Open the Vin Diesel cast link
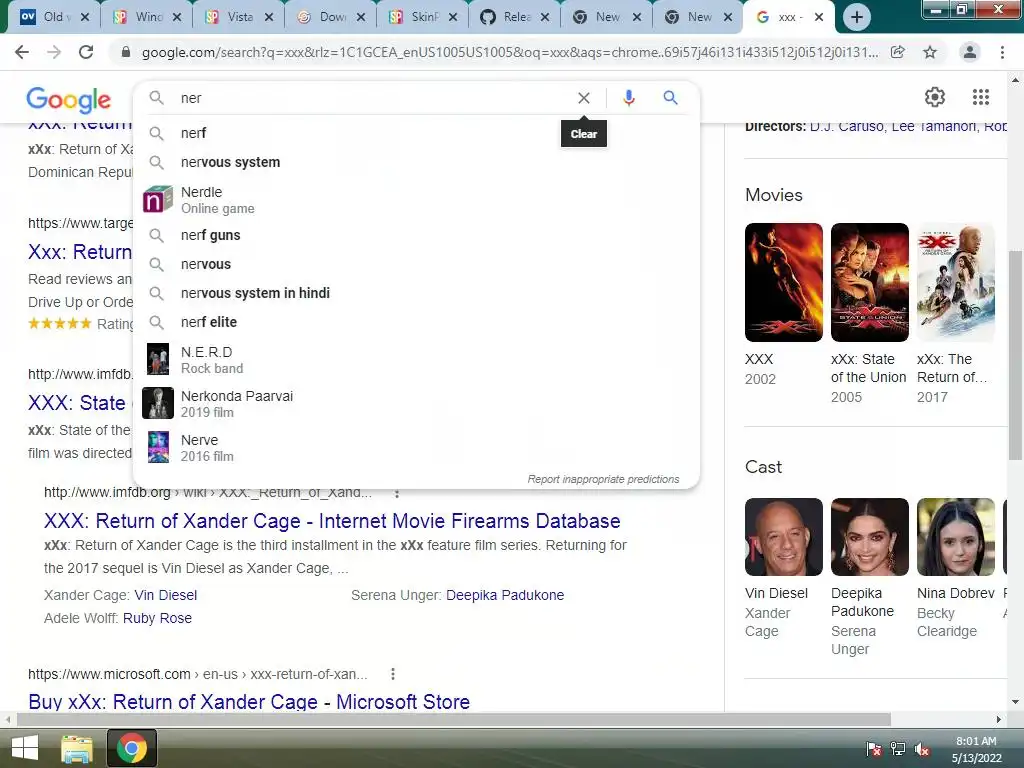Image resolution: width=1024 pixels, height=768 pixels. [x=165, y=595]
